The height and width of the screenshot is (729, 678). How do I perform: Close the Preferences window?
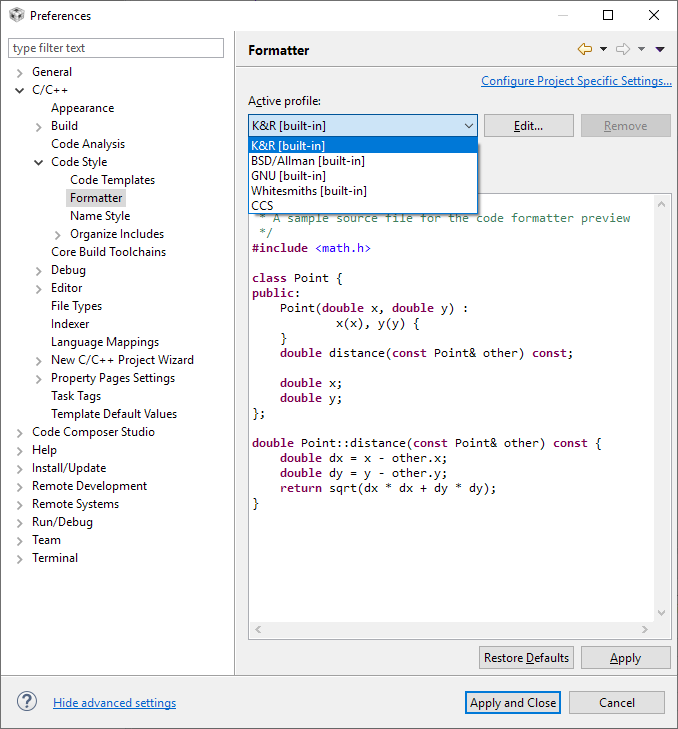[654, 15]
